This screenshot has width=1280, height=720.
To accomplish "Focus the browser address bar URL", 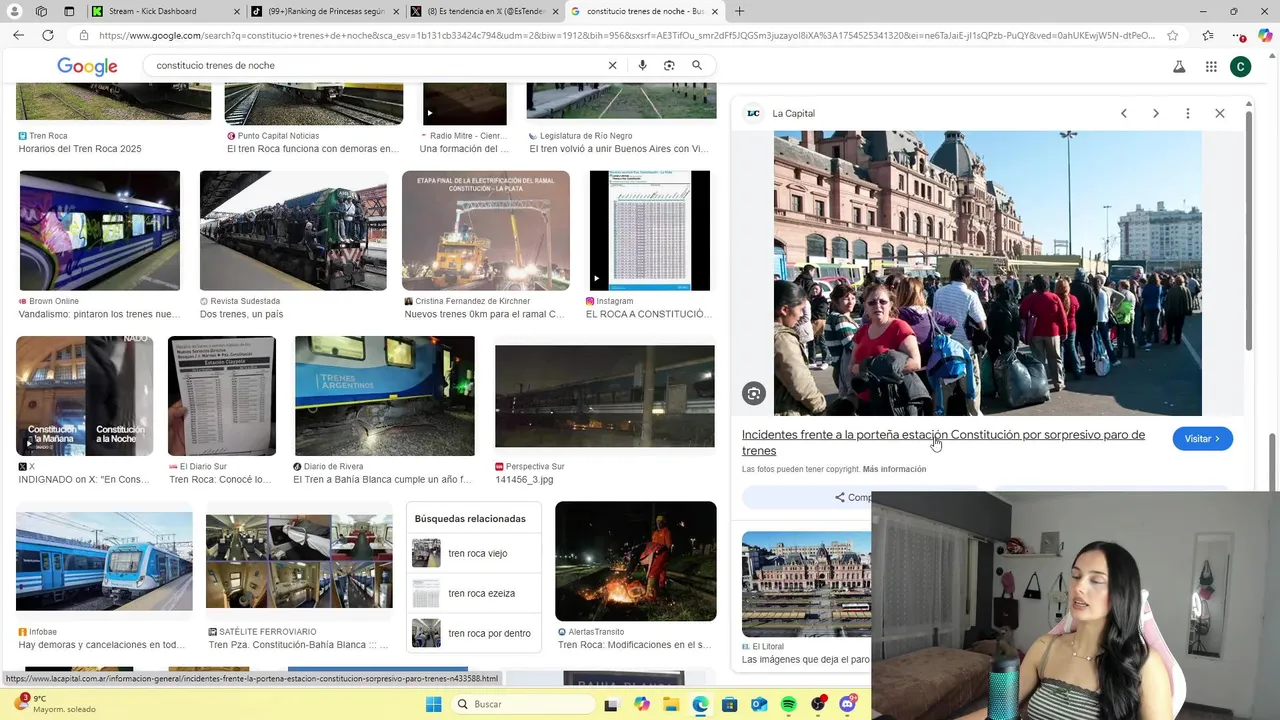I will point(627,35).
